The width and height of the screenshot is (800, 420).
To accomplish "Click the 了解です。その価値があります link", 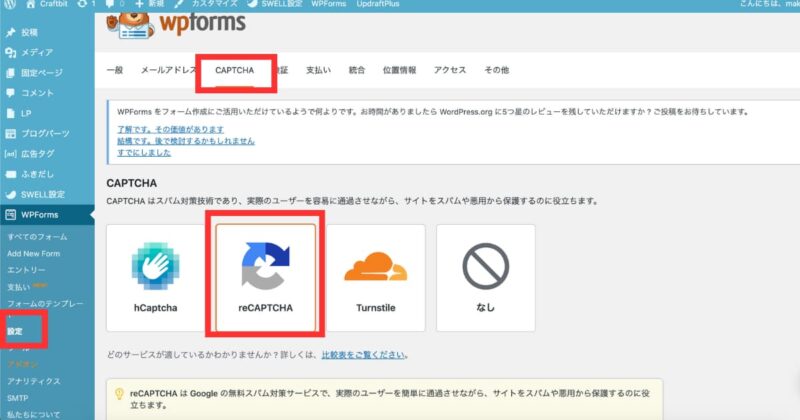I will [170, 130].
